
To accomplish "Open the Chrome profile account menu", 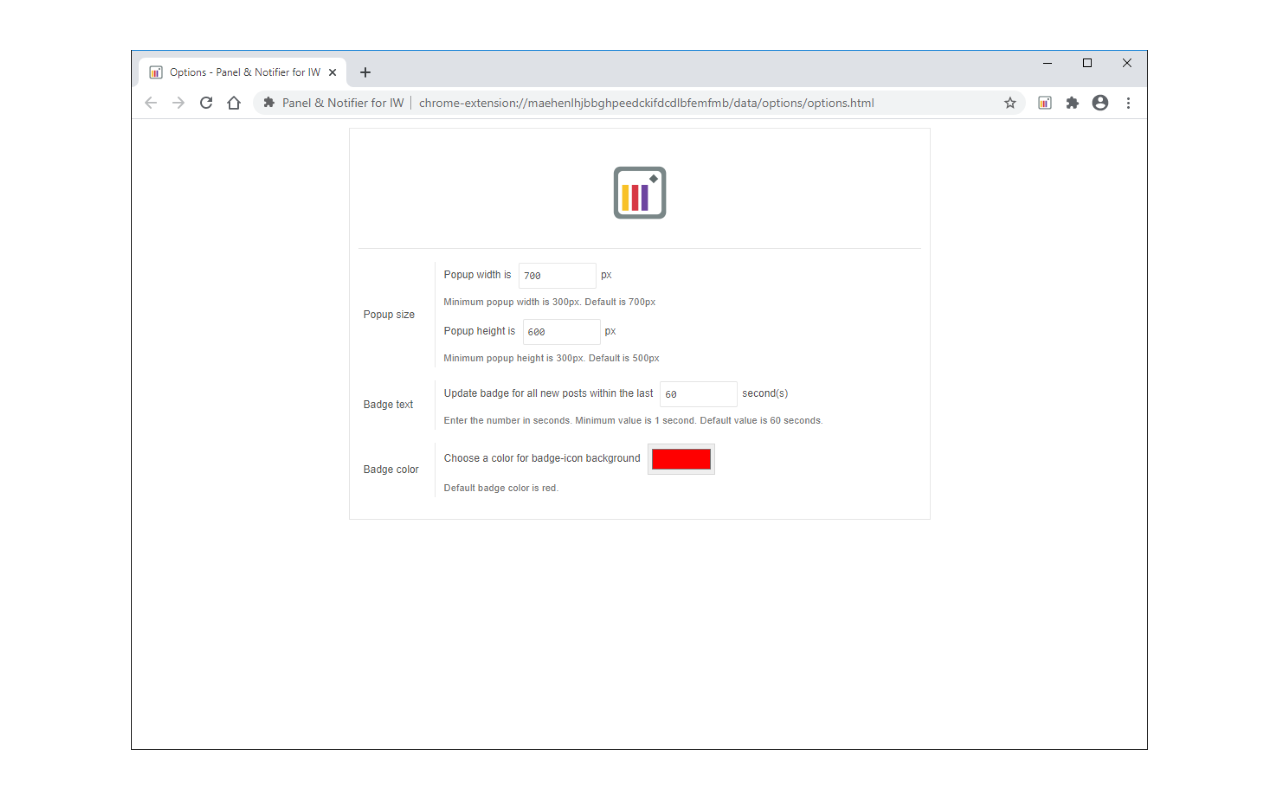I will coord(1100,102).
